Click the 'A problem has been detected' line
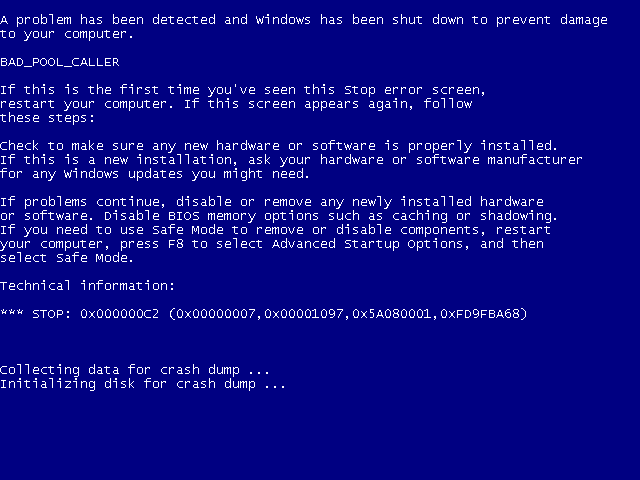The width and height of the screenshot is (640, 480). 304,20
